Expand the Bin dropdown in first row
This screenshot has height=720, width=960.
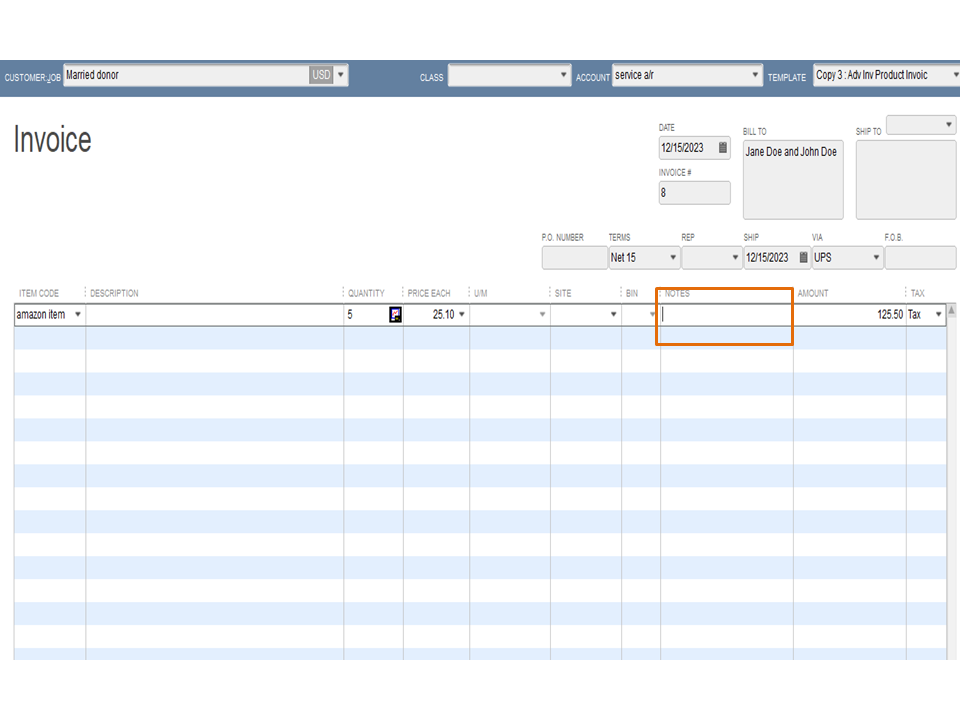(x=653, y=315)
